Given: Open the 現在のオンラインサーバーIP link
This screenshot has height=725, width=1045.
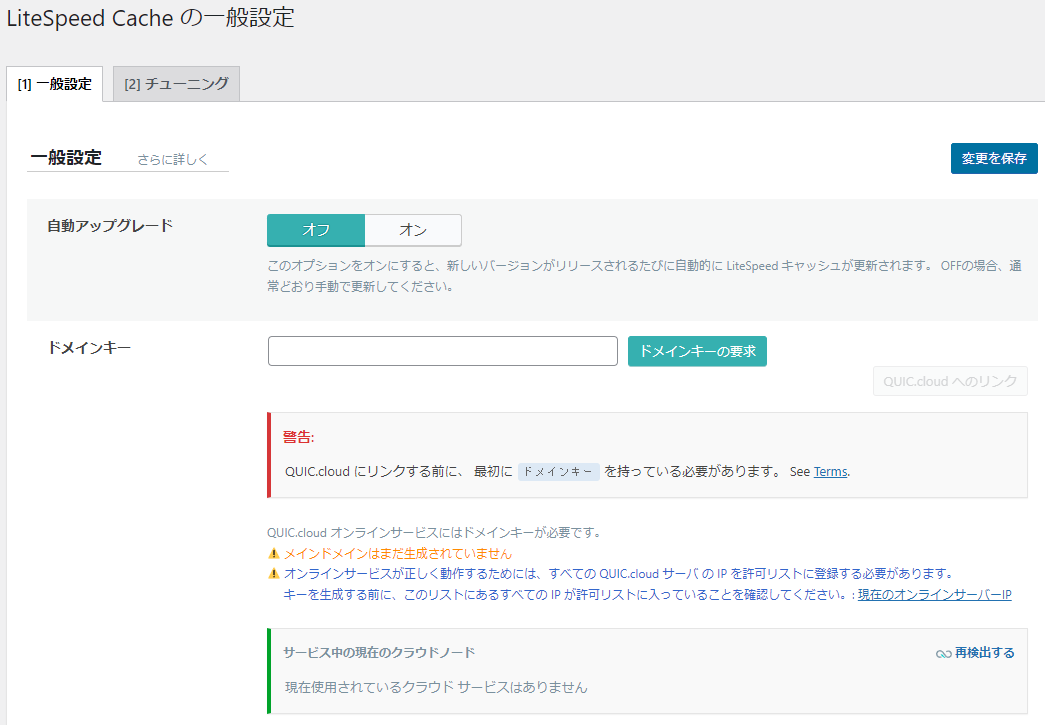Looking at the screenshot, I should (934, 594).
